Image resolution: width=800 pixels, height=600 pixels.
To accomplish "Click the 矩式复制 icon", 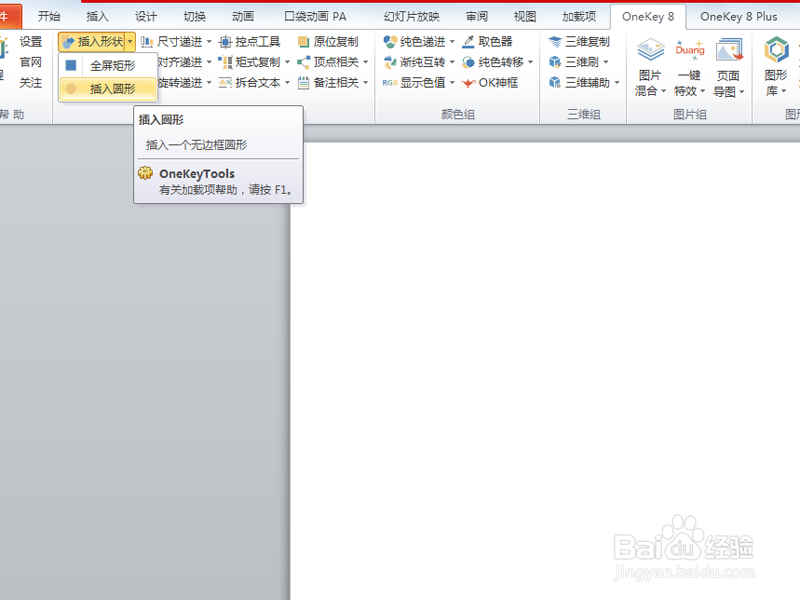I will [x=226, y=62].
